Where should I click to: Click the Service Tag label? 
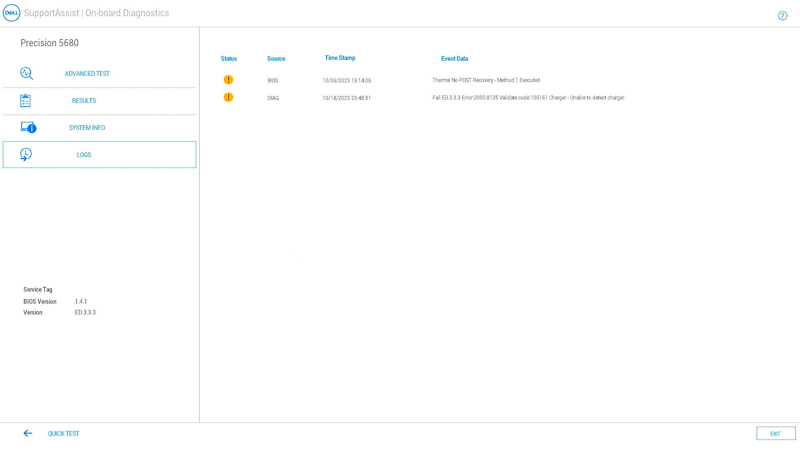coord(38,289)
